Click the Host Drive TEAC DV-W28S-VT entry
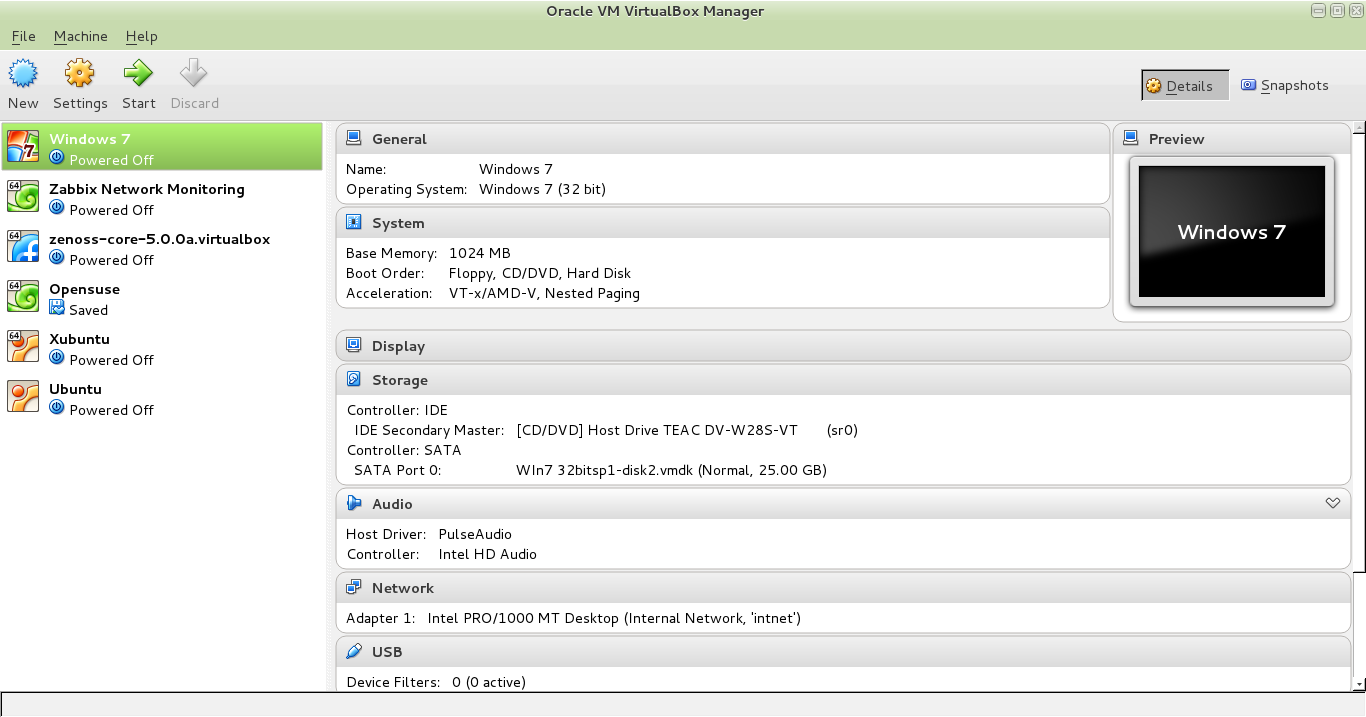 [687, 430]
